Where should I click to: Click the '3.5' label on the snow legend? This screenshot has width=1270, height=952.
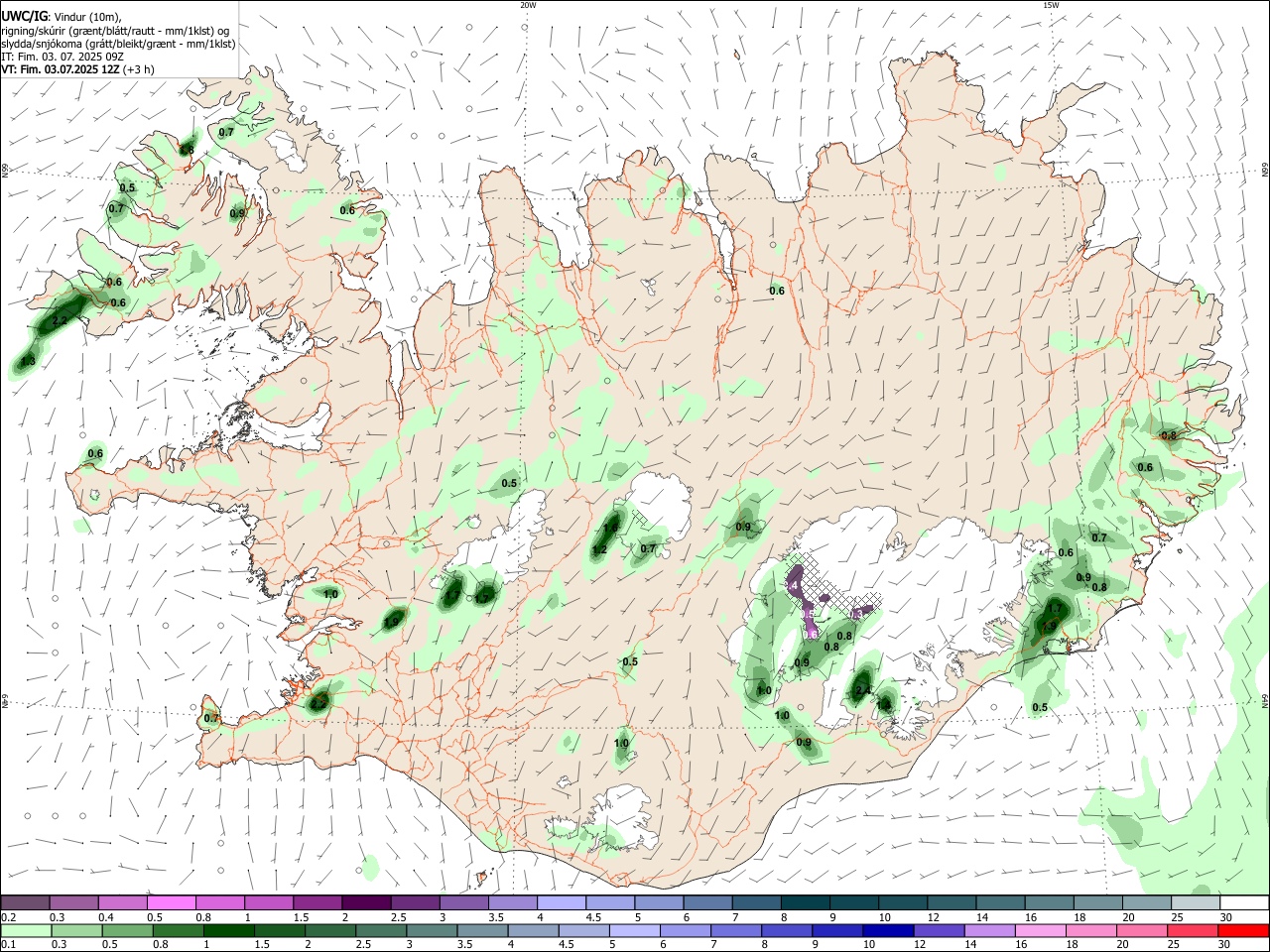495,917
